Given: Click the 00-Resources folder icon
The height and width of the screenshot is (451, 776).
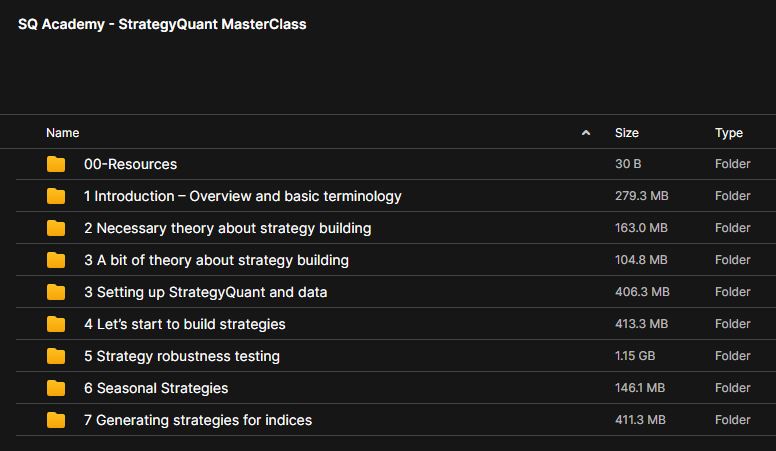Looking at the screenshot, I should coord(56,164).
